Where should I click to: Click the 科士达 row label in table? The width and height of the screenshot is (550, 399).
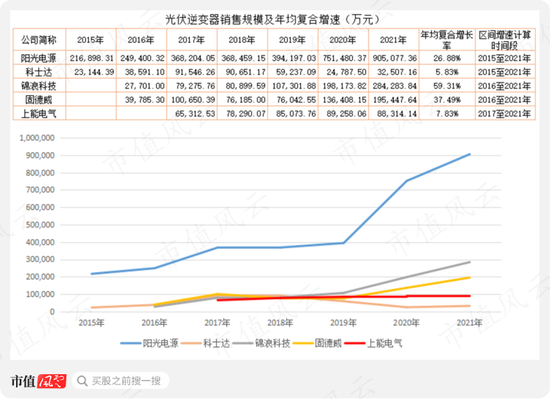(39, 72)
